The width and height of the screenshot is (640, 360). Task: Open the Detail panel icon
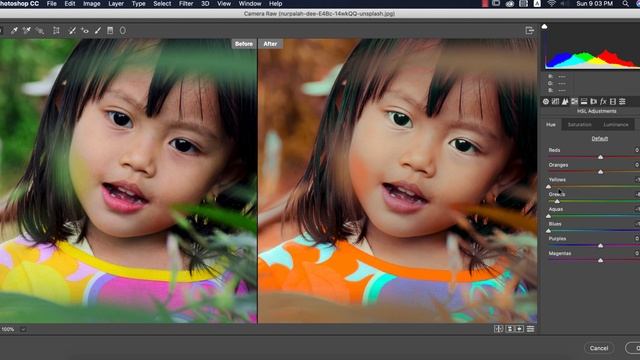coord(565,102)
